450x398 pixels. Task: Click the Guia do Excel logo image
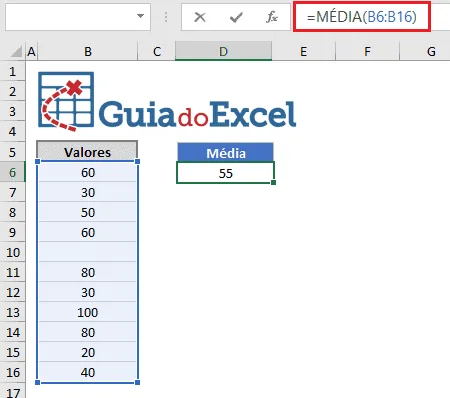point(167,101)
